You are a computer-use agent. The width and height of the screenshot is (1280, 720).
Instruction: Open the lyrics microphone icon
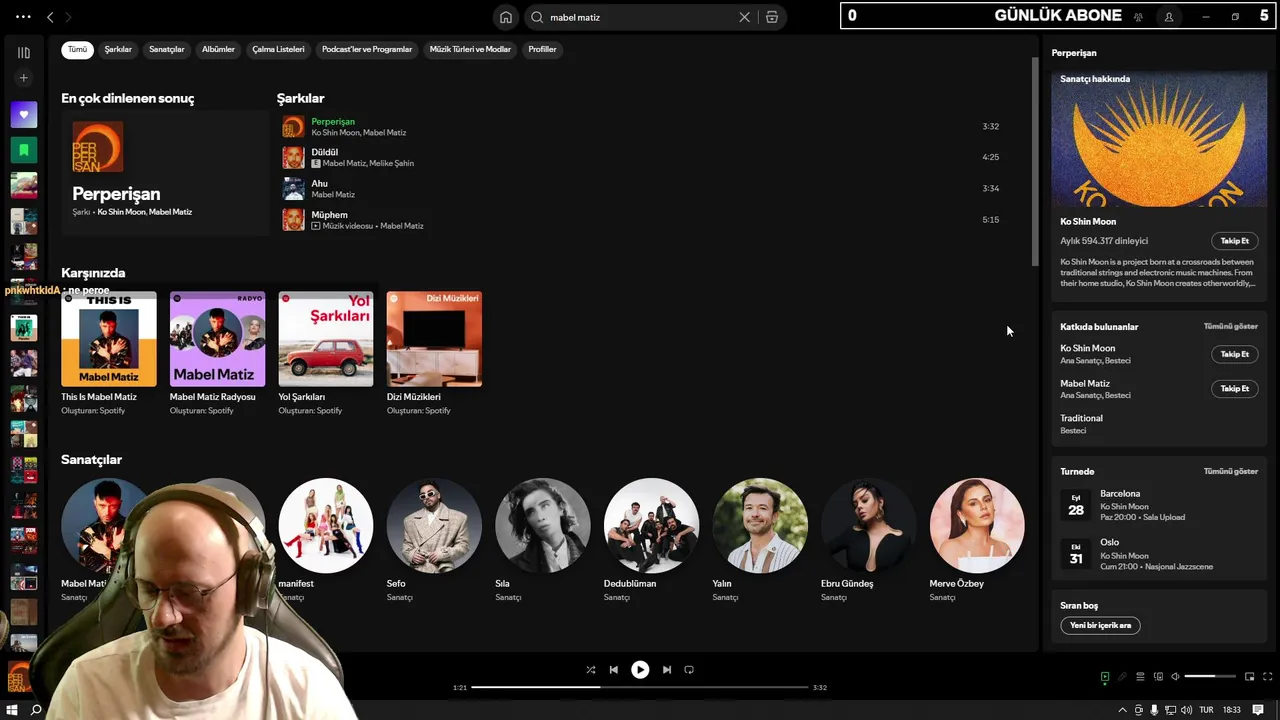point(1122,677)
